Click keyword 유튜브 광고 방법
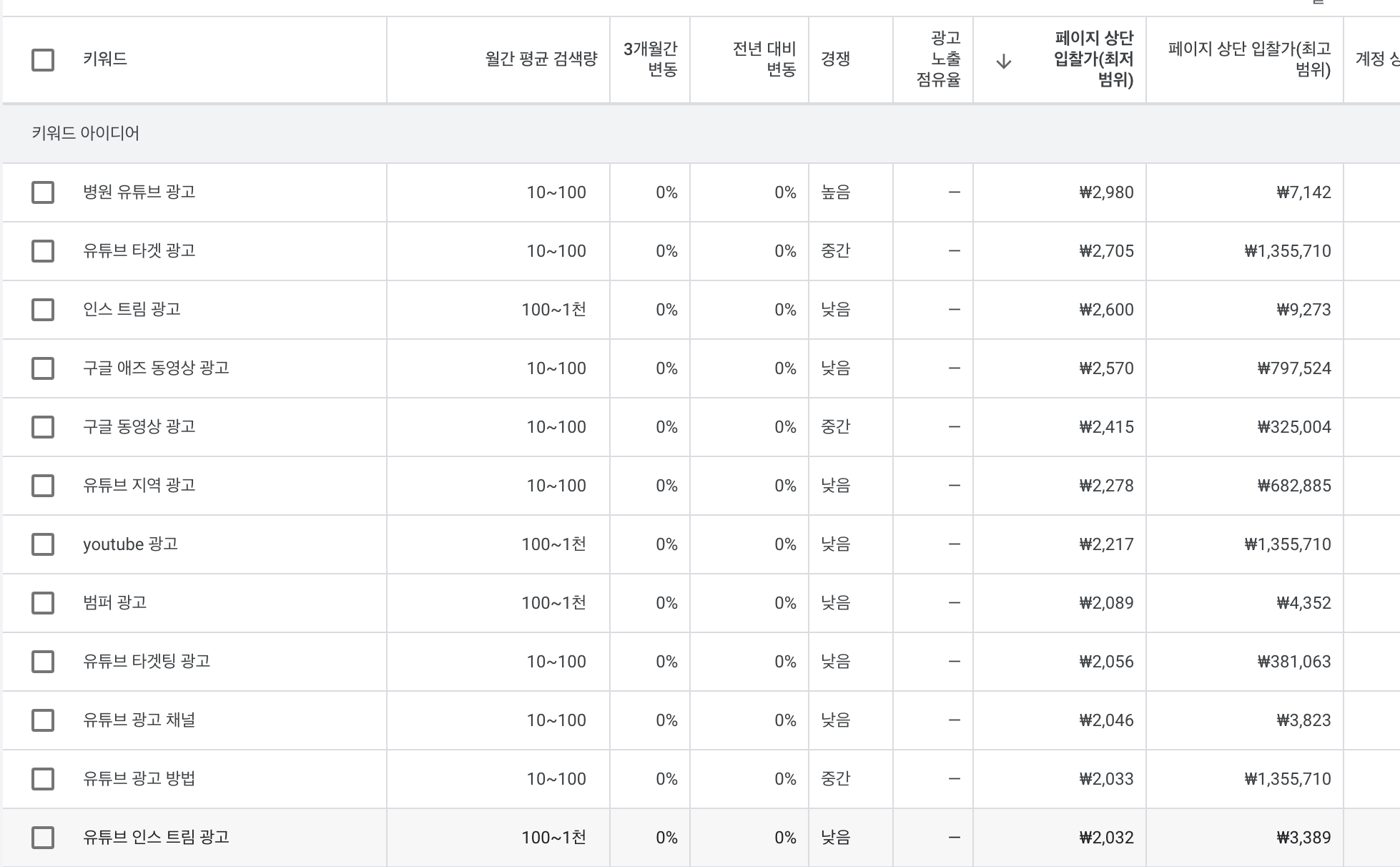 click(x=139, y=779)
